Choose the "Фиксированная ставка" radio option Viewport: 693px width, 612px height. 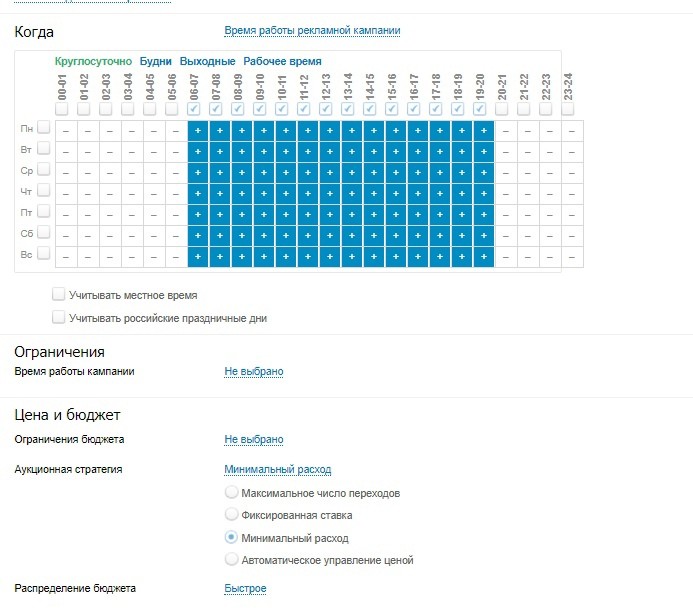(x=232, y=515)
